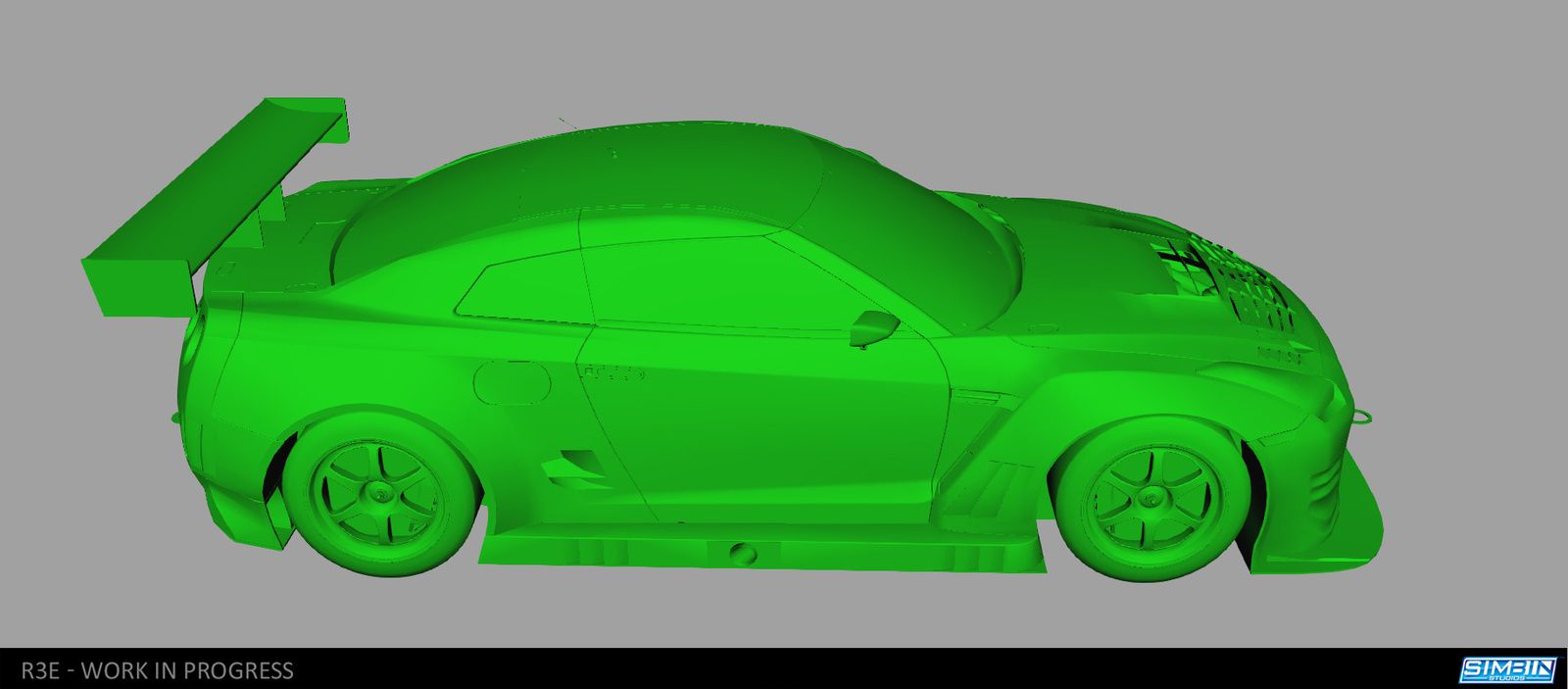The image size is (1568, 689).
Task: Click the black footer bar
Action: coord(784,669)
